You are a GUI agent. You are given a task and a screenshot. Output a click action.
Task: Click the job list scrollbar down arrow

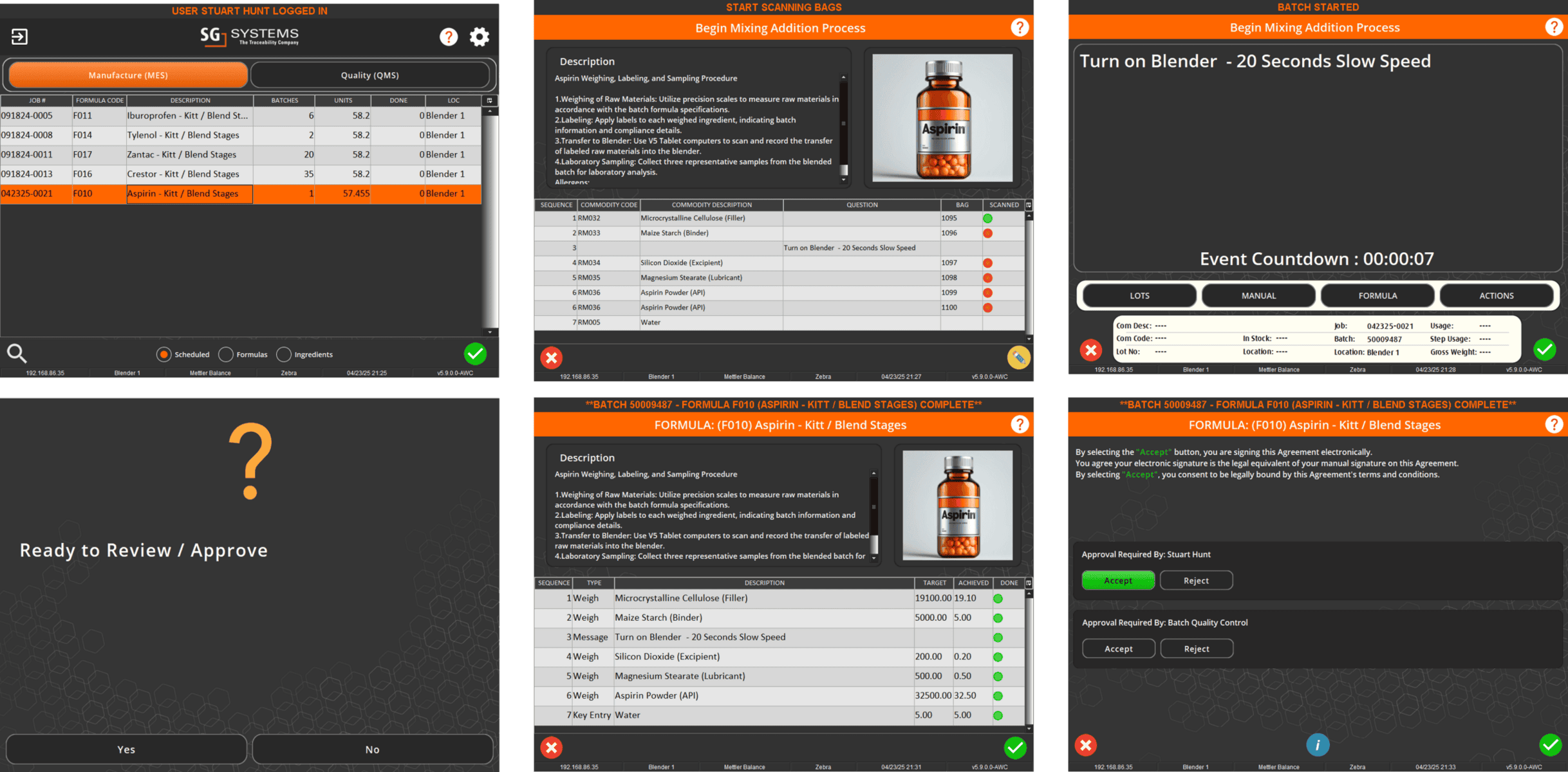(490, 332)
